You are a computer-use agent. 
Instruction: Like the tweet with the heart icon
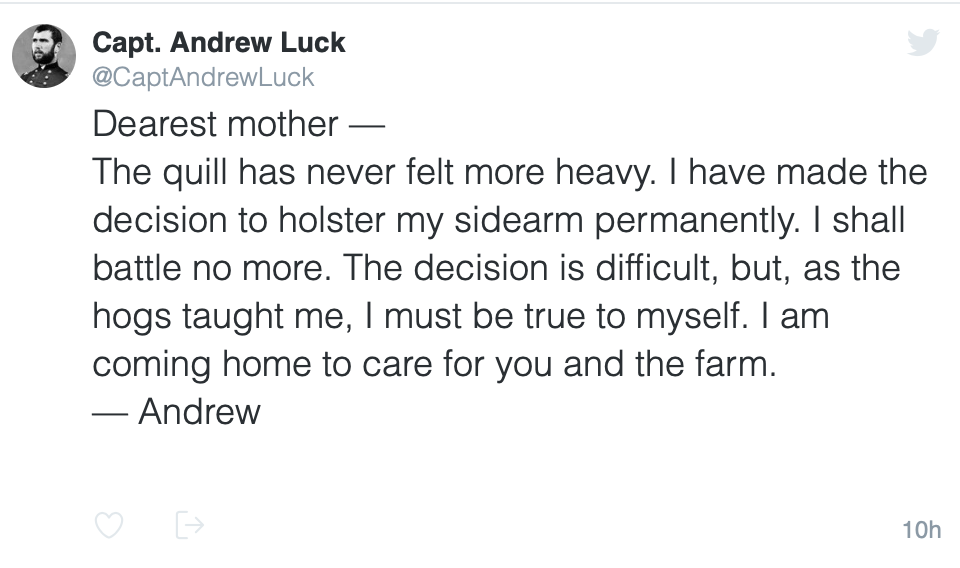pos(108,524)
